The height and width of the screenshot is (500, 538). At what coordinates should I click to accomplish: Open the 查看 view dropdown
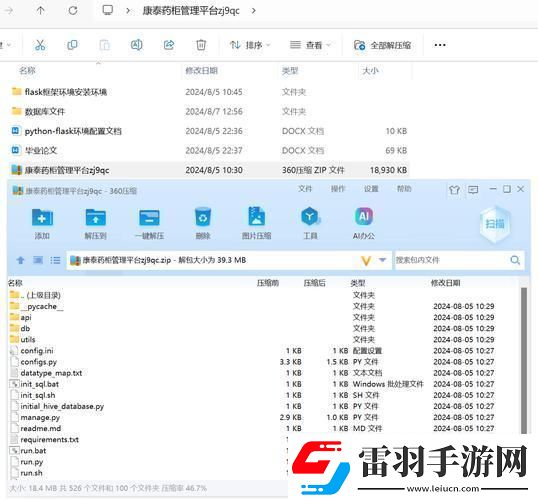[310, 45]
